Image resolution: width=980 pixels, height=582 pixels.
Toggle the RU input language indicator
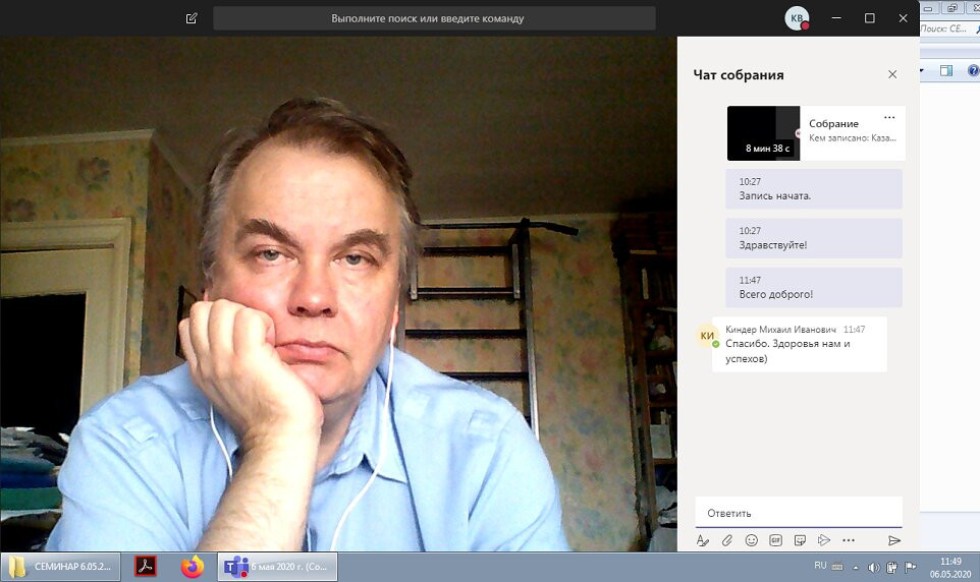pos(820,566)
